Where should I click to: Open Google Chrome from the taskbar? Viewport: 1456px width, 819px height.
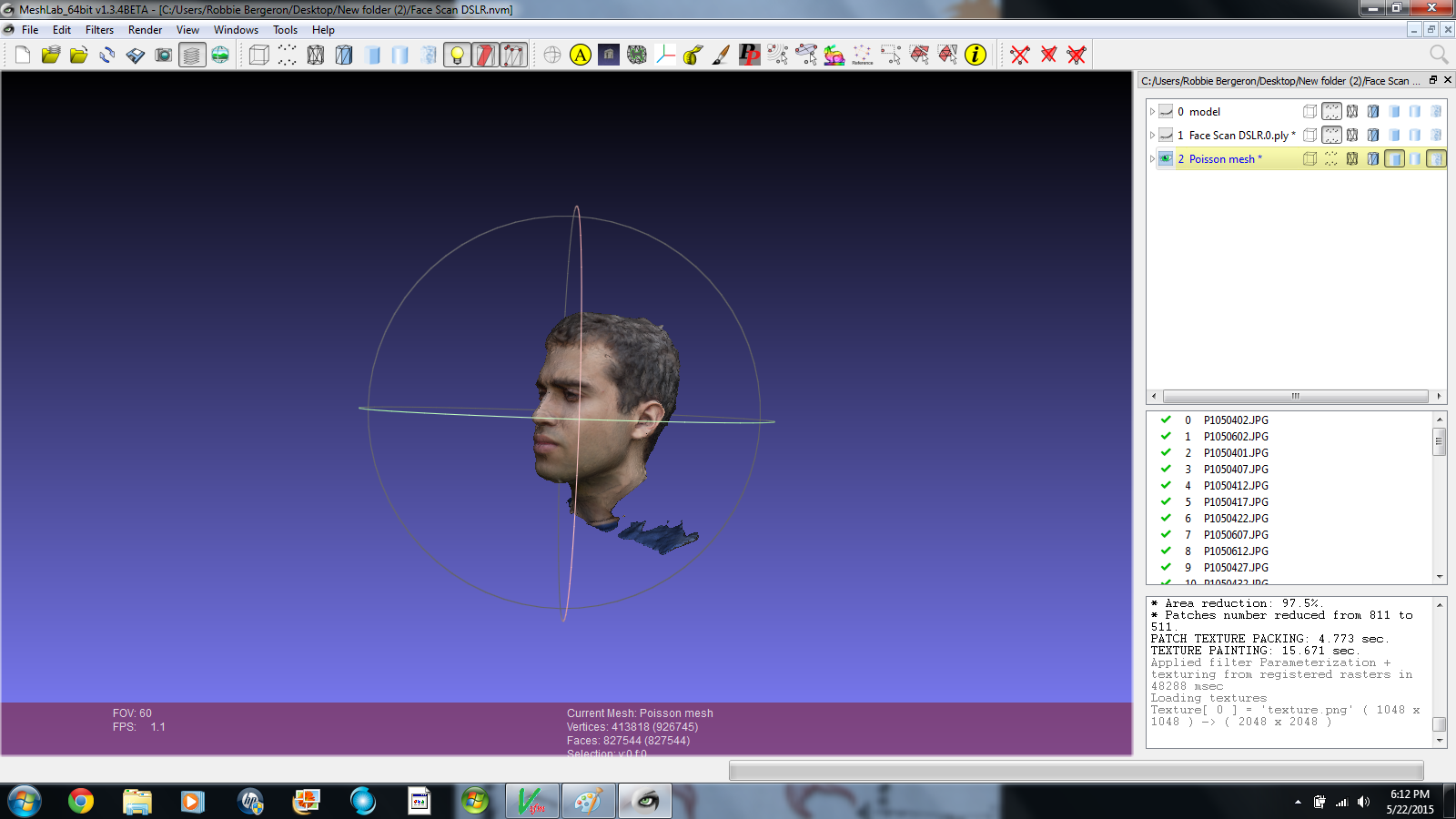(x=81, y=802)
